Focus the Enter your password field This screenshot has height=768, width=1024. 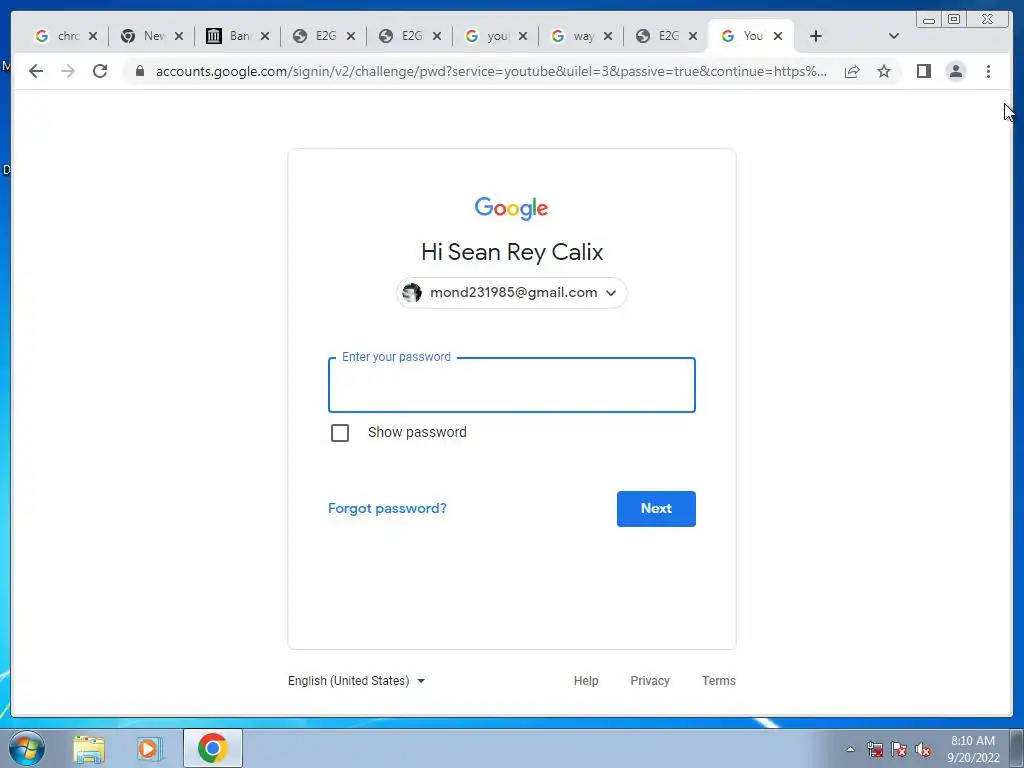[511, 385]
